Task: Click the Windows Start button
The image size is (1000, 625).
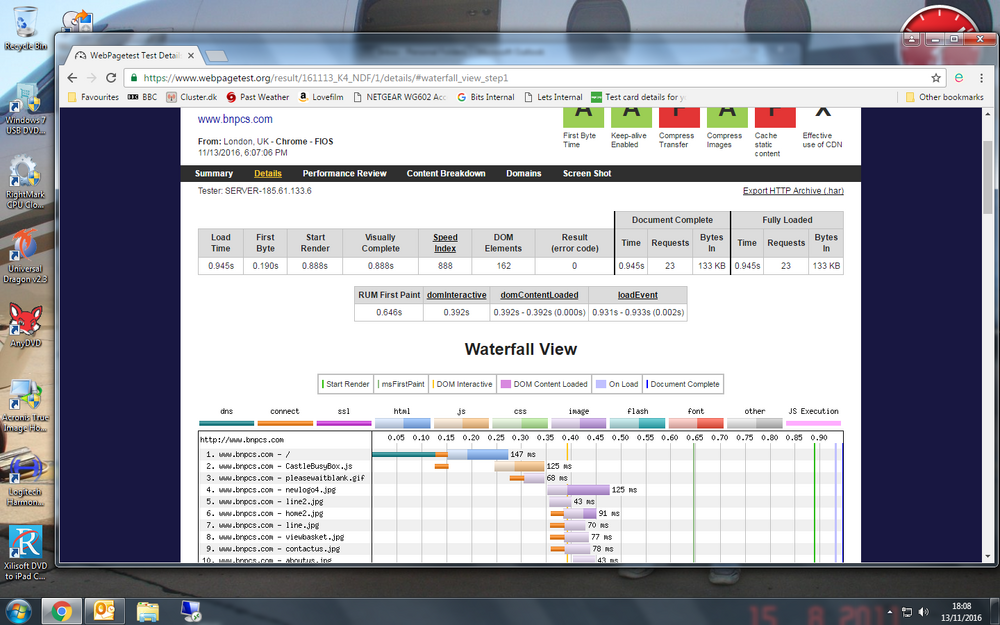Action: (x=17, y=612)
